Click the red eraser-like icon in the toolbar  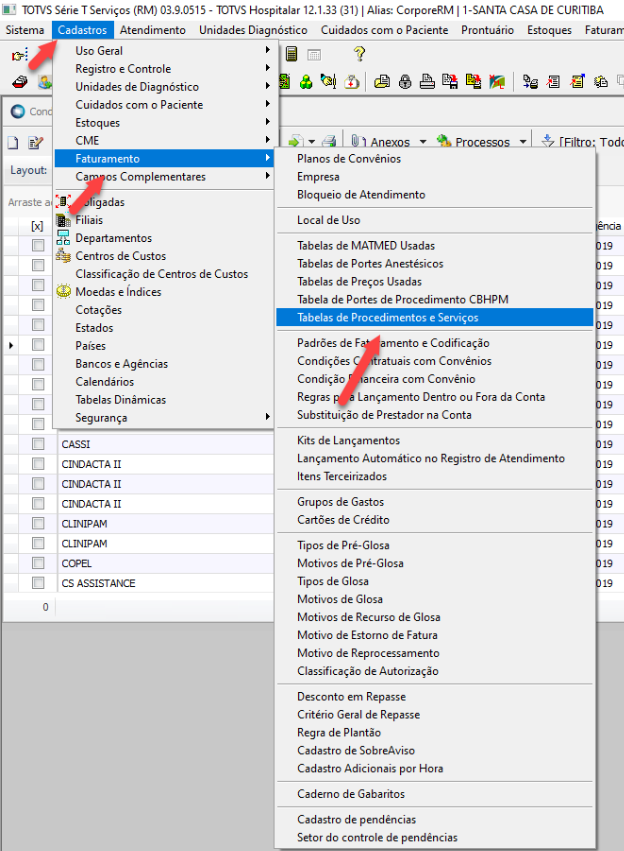[20, 82]
